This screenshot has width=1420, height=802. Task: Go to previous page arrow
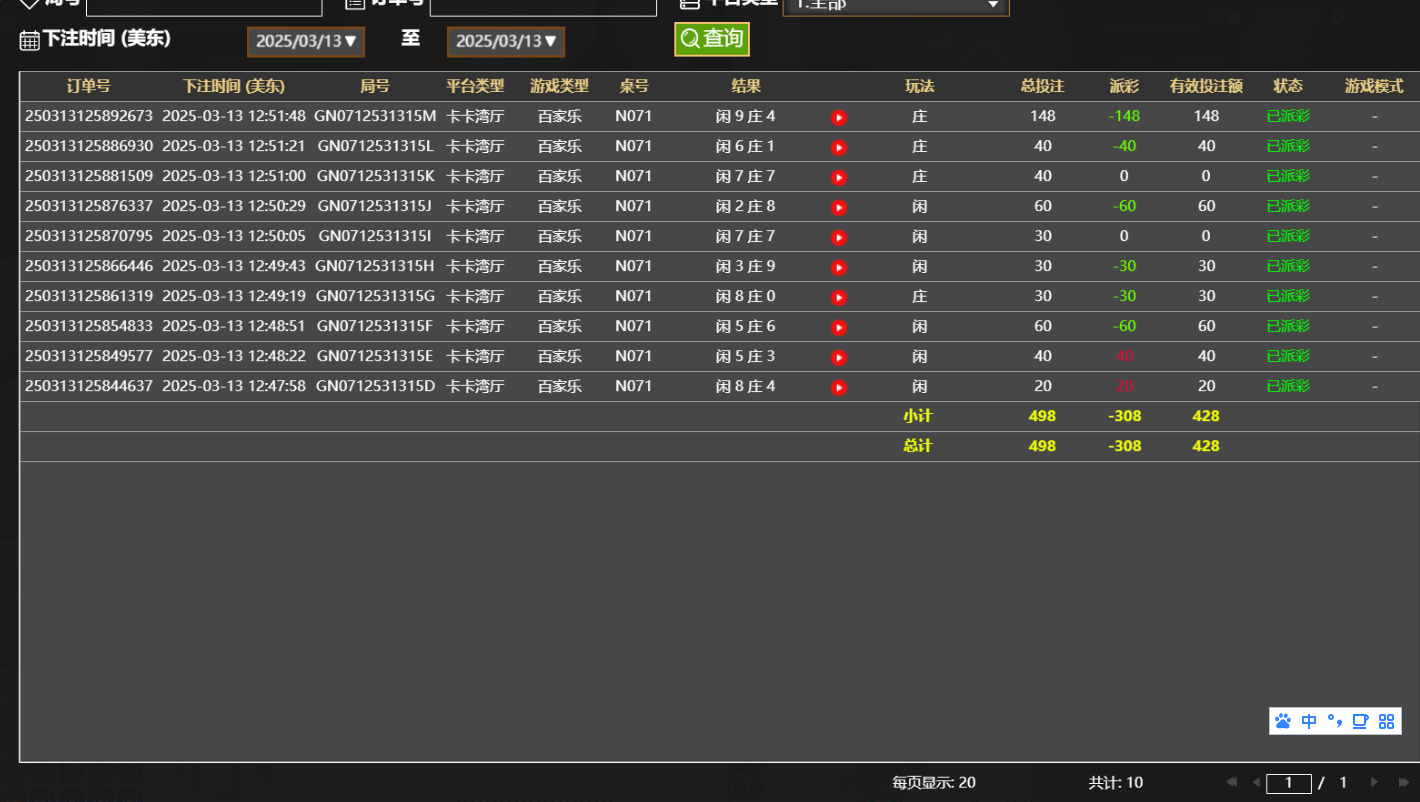(1256, 782)
